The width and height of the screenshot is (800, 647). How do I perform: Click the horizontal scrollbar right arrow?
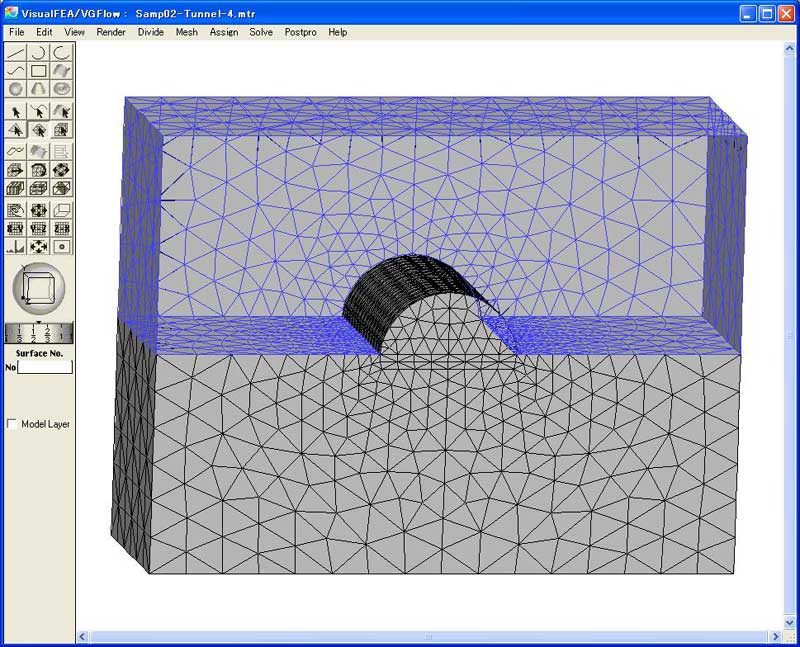(x=776, y=636)
